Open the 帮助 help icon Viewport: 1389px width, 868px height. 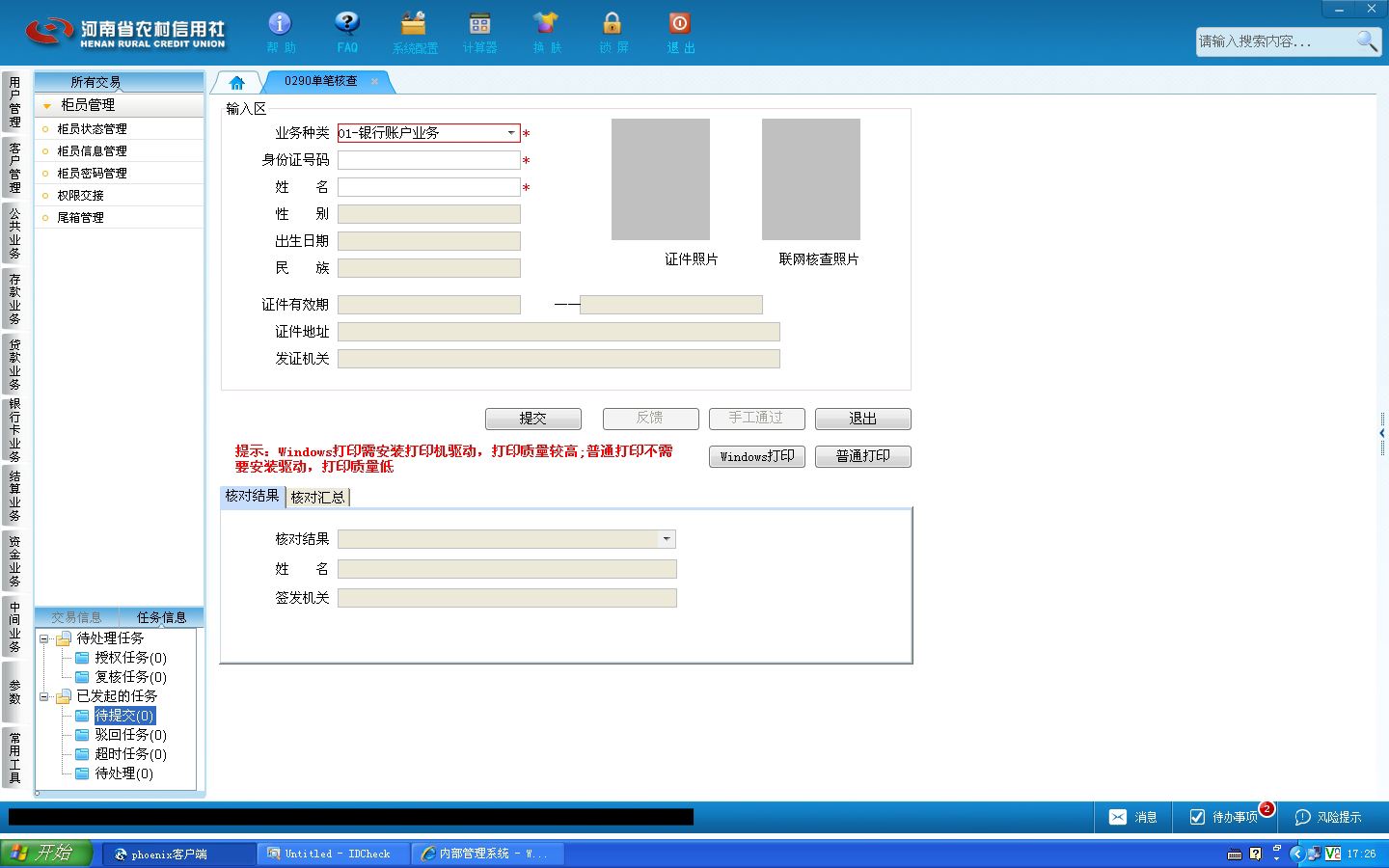280,32
